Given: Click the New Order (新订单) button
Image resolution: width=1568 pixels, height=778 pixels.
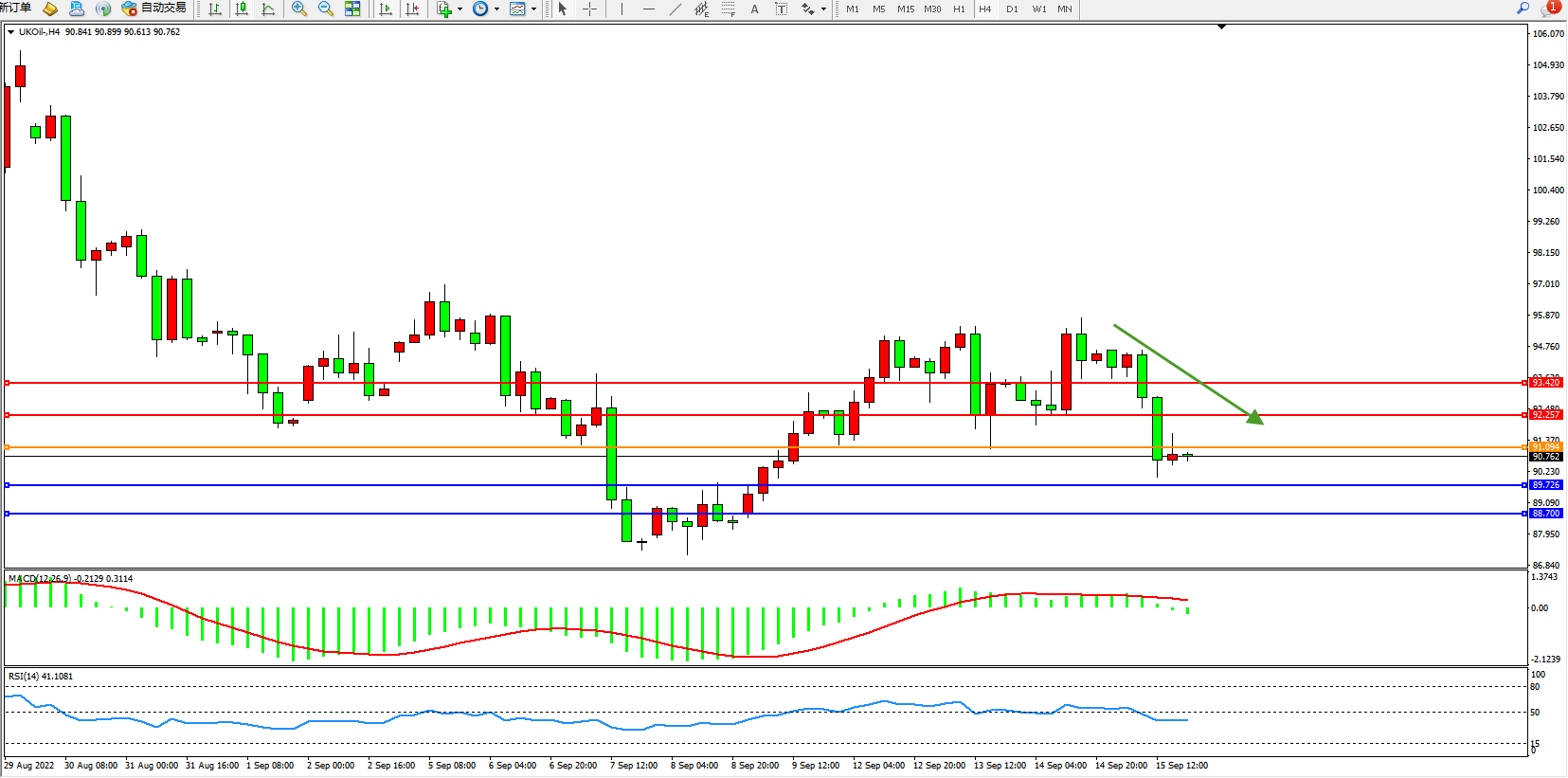Looking at the screenshot, I should point(15,8).
